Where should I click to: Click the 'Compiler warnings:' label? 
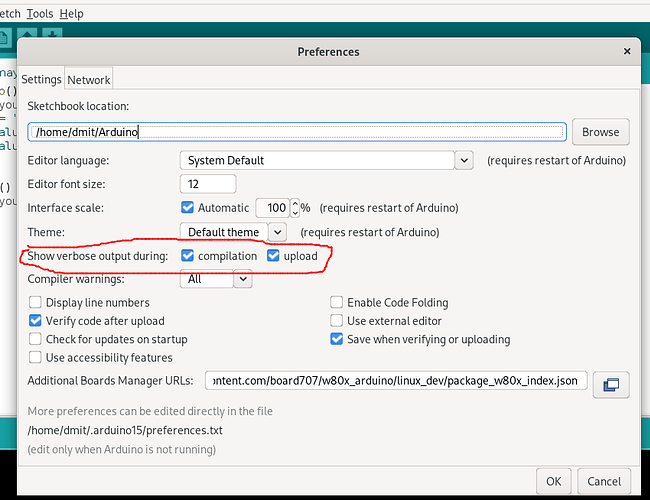click(x=76, y=279)
